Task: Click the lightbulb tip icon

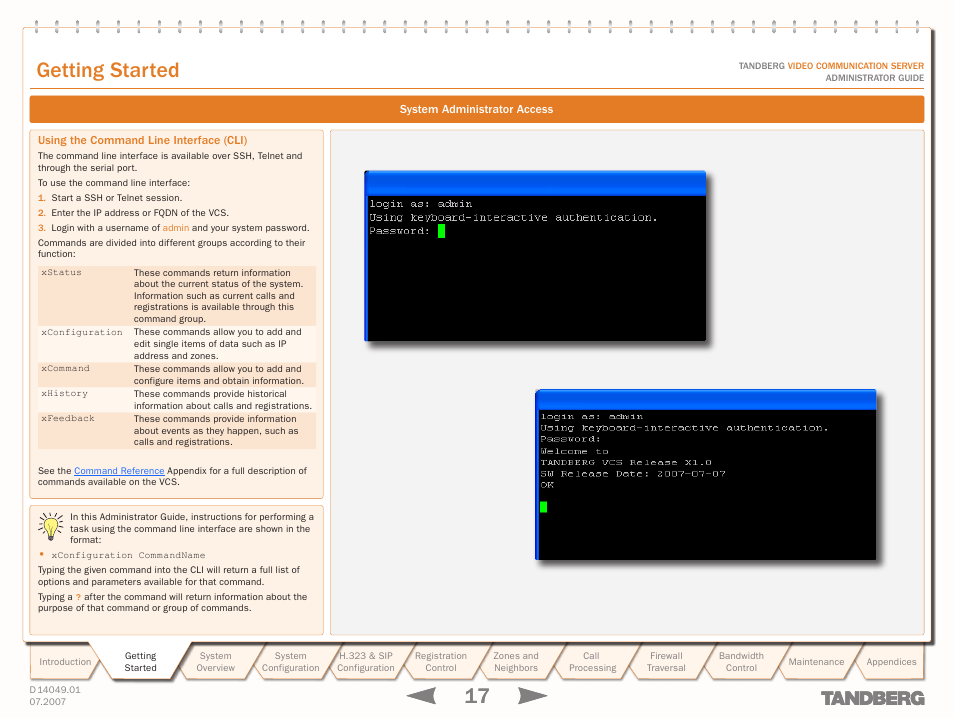Action: pyautogui.click(x=50, y=526)
